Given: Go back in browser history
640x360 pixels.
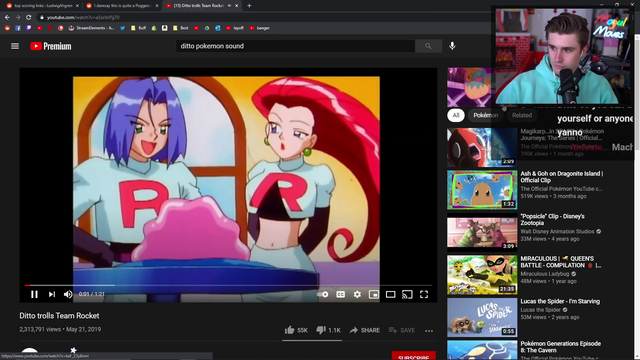Looking at the screenshot, I should tap(7, 17).
